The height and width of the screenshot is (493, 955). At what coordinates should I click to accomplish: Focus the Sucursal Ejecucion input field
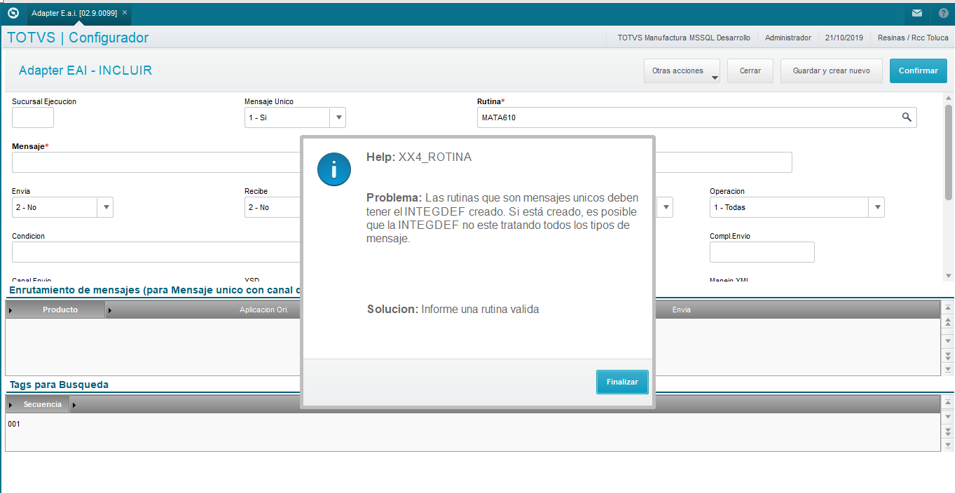coord(33,118)
